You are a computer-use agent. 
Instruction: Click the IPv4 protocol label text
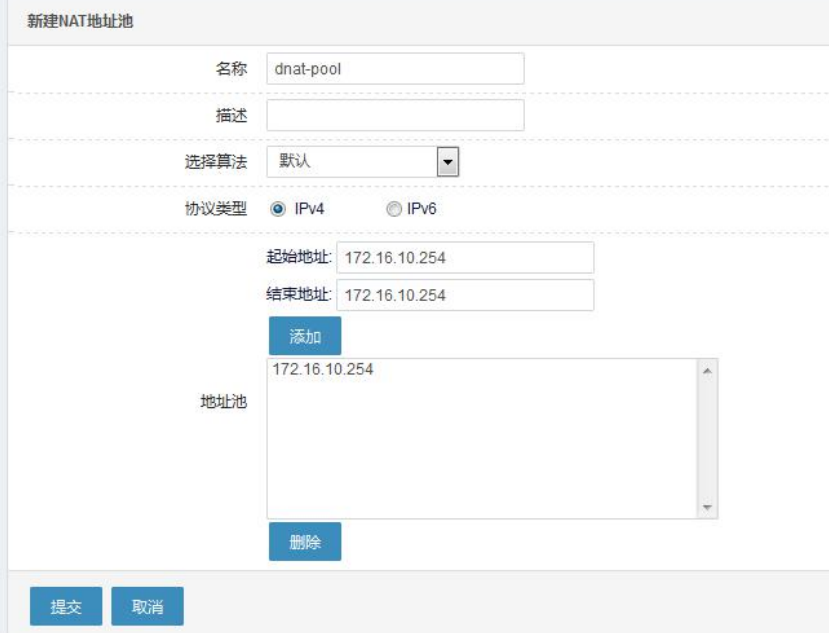click(309, 209)
